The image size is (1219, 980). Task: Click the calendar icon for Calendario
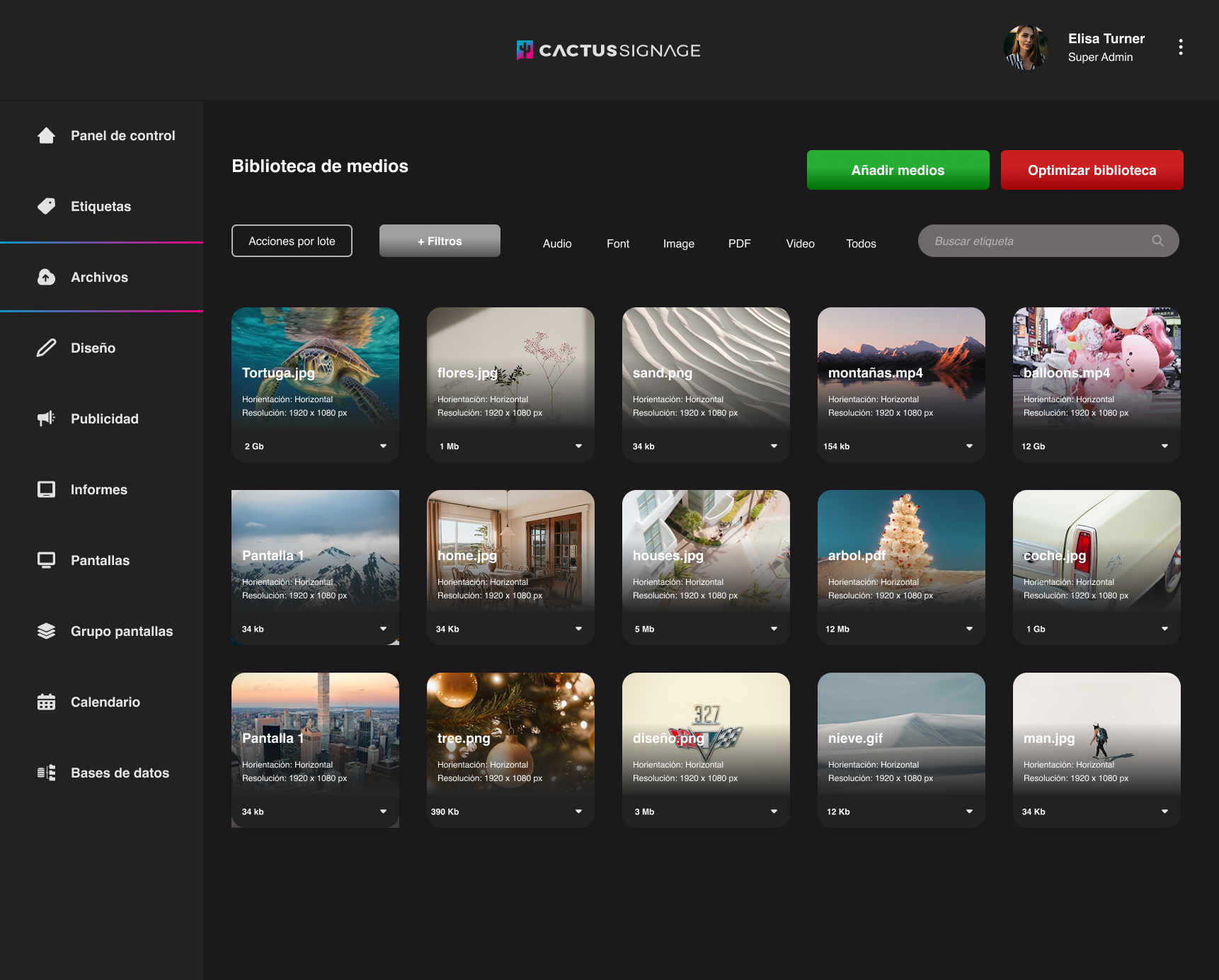pyautogui.click(x=46, y=702)
